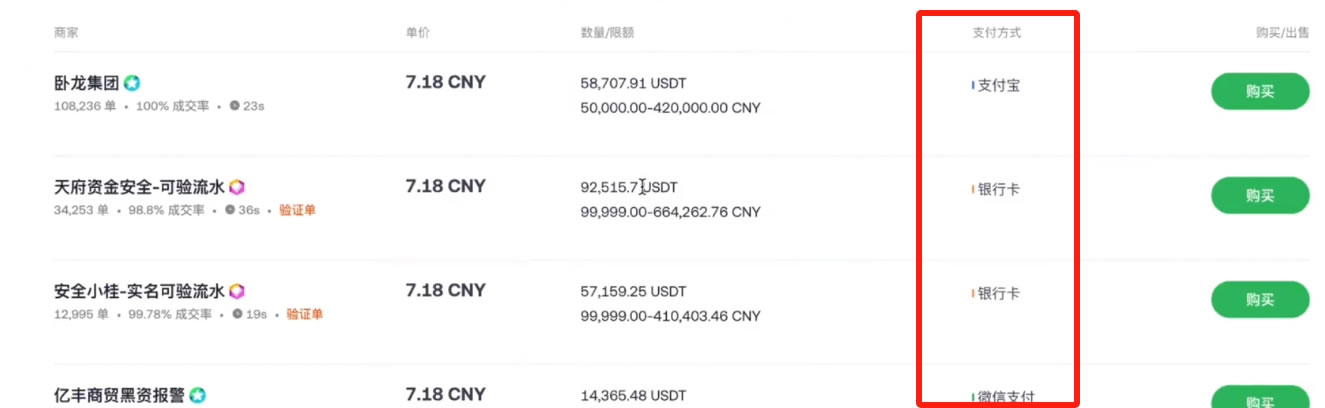Open the 天府资金安全-可验流水 merchant profile
Screen dimensions: 1325x408
(139, 187)
